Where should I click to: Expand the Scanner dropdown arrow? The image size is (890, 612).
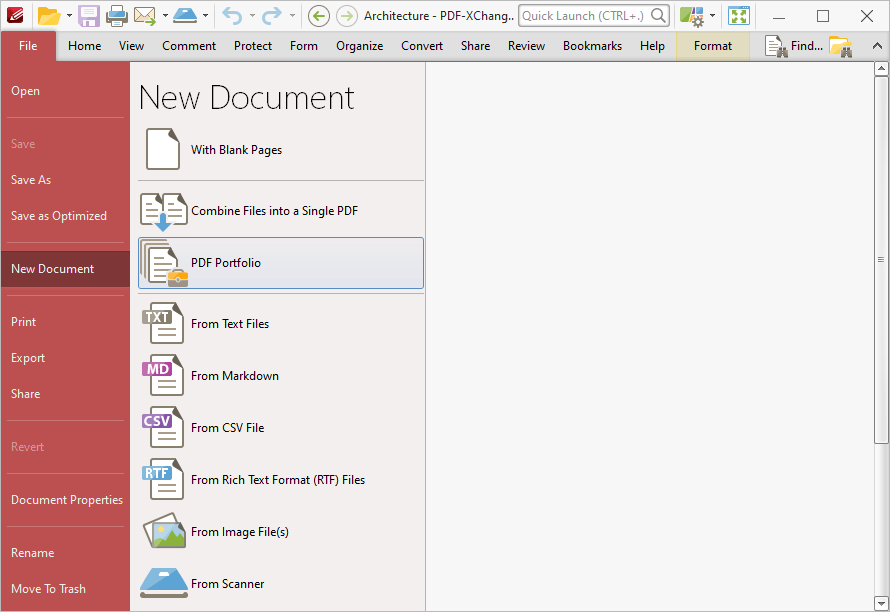(205, 16)
